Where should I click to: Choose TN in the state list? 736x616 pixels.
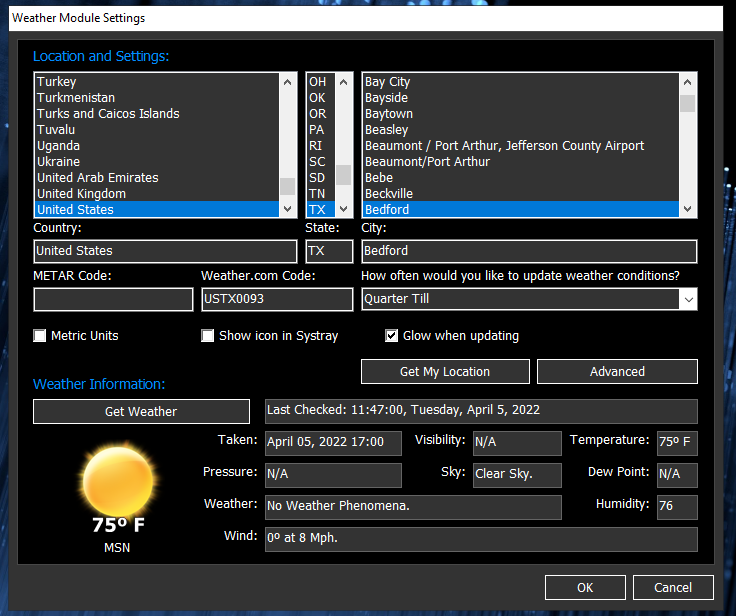[317, 194]
